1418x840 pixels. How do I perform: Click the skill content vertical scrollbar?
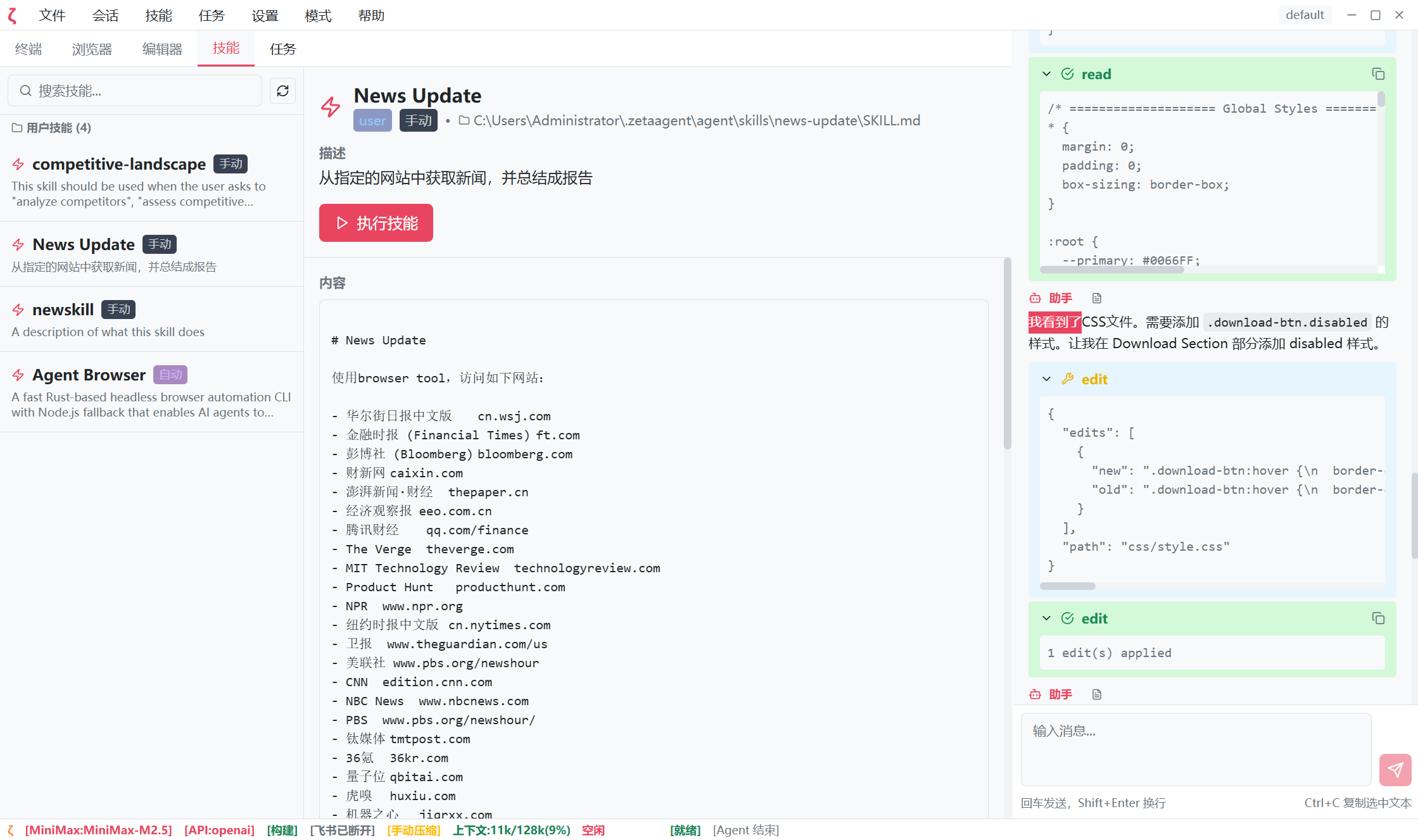pos(1007,354)
